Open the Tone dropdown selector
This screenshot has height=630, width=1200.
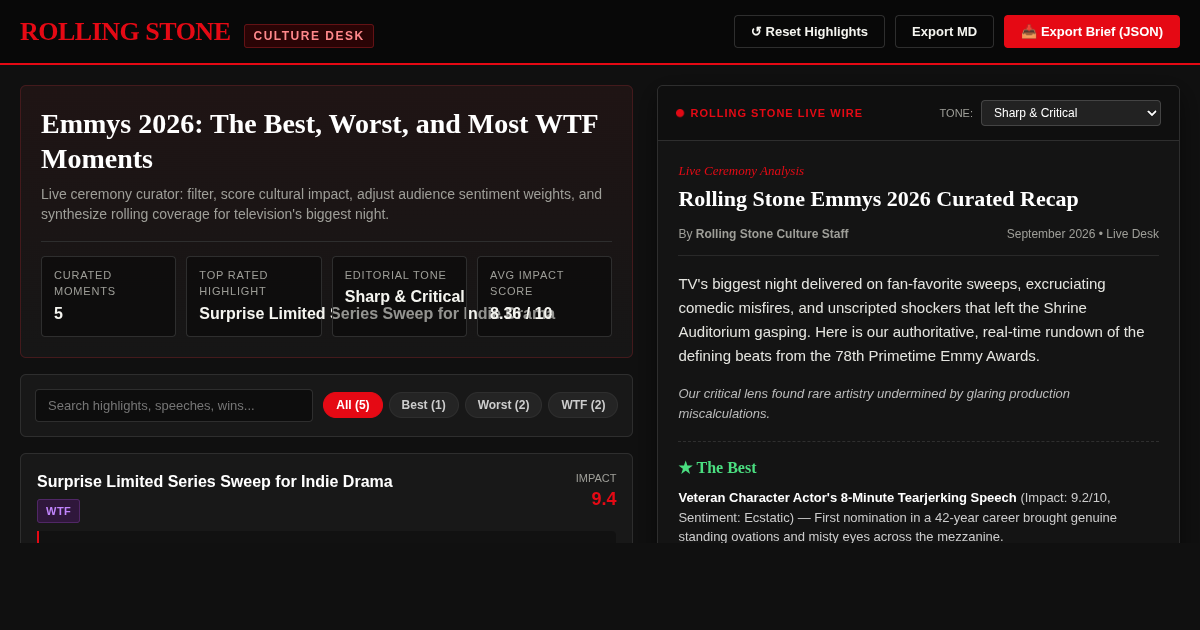(1070, 113)
